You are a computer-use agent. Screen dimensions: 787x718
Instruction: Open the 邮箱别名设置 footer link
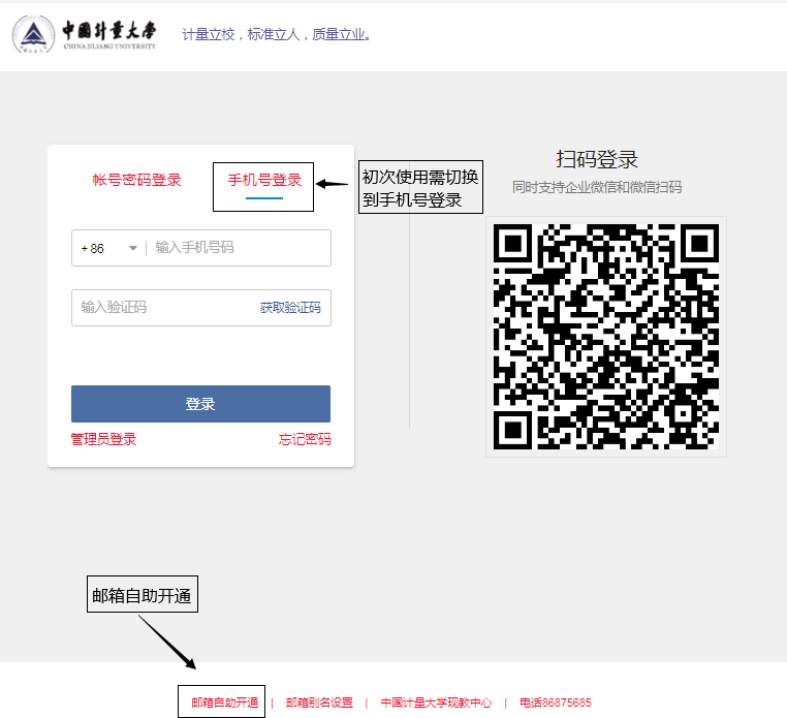[x=319, y=702]
